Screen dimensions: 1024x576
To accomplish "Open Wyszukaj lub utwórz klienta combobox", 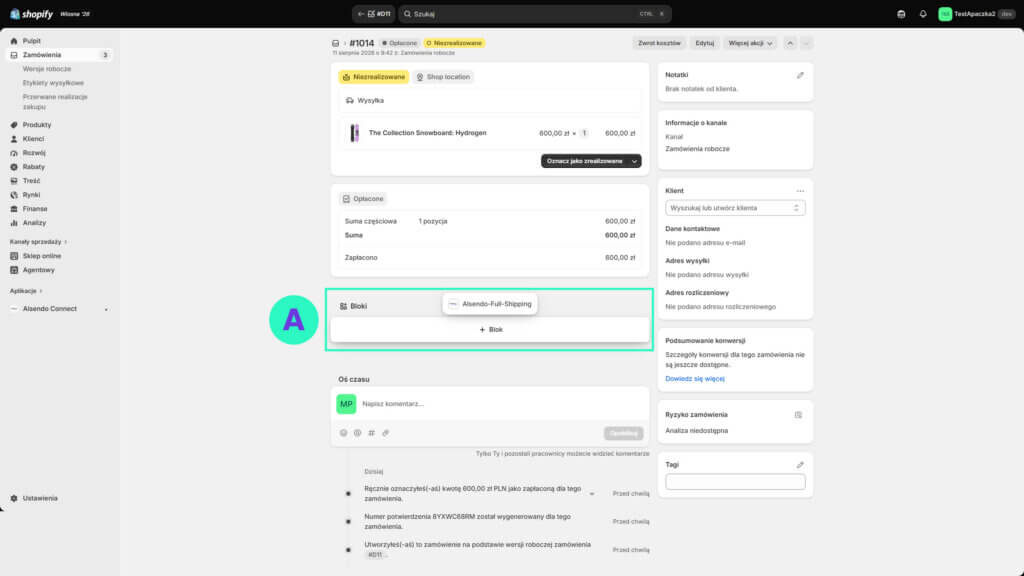I will pos(735,208).
